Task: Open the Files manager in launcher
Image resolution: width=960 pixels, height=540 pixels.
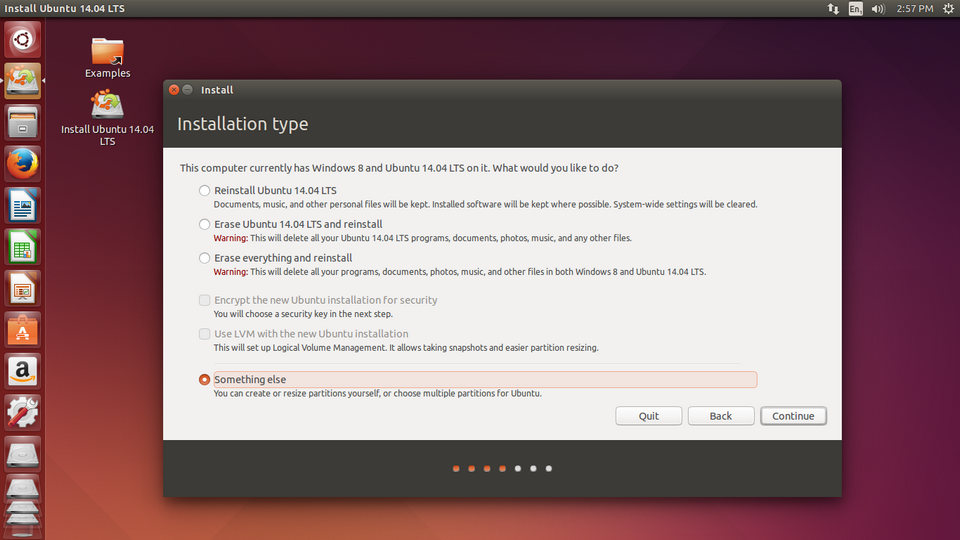Action: click(23, 122)
